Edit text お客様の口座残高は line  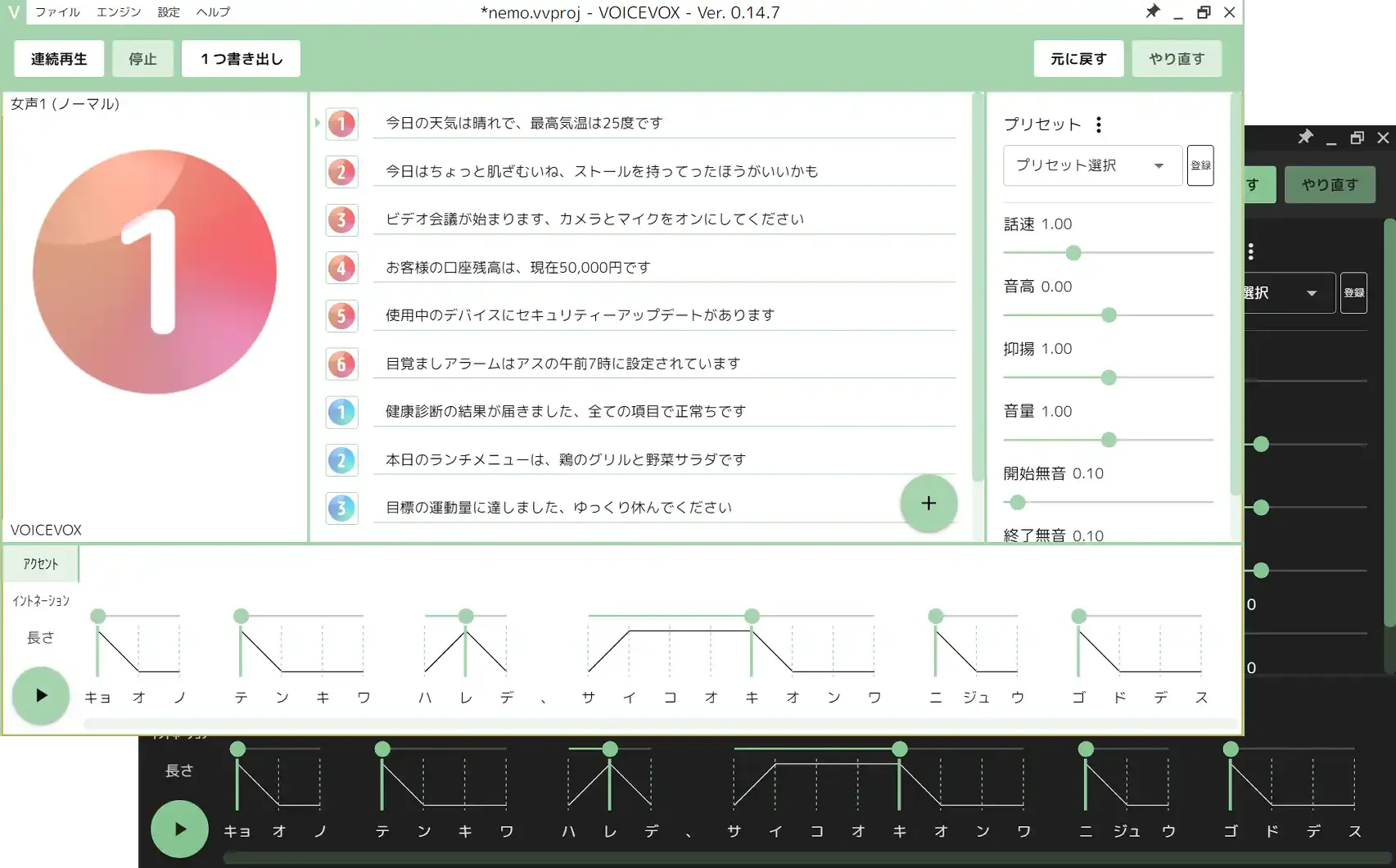[664, 267]
